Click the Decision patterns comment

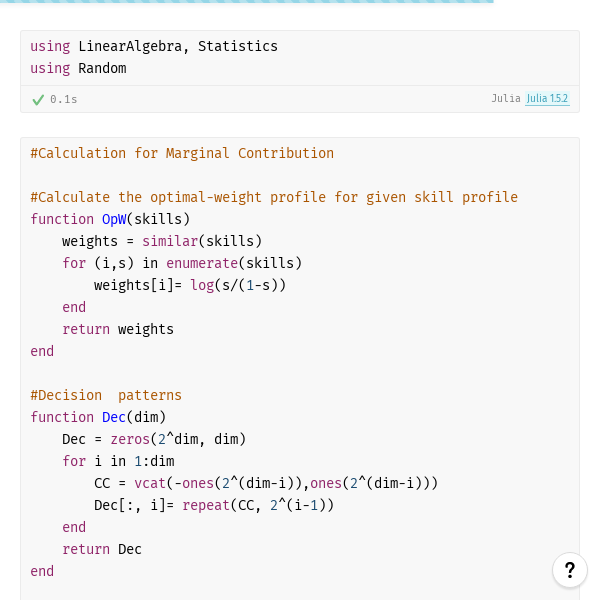[x=106, y=395]
